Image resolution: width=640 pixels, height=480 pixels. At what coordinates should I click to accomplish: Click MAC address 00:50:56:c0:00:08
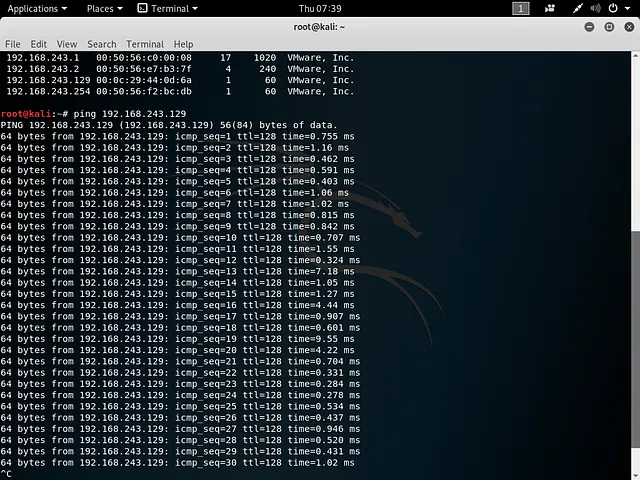coord(144,58)
